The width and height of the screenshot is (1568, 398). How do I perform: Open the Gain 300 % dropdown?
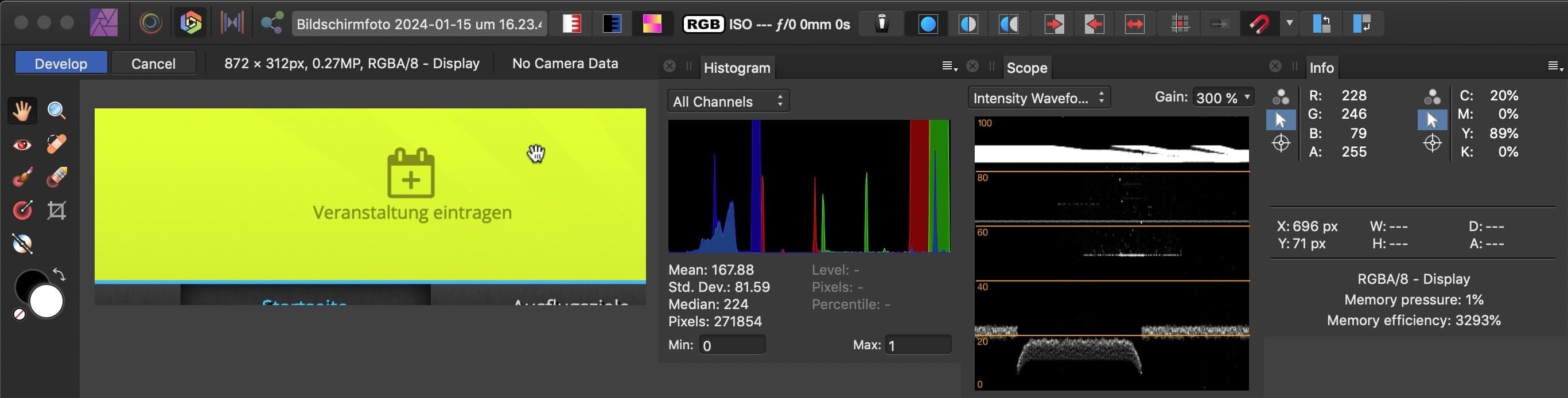1222,98
